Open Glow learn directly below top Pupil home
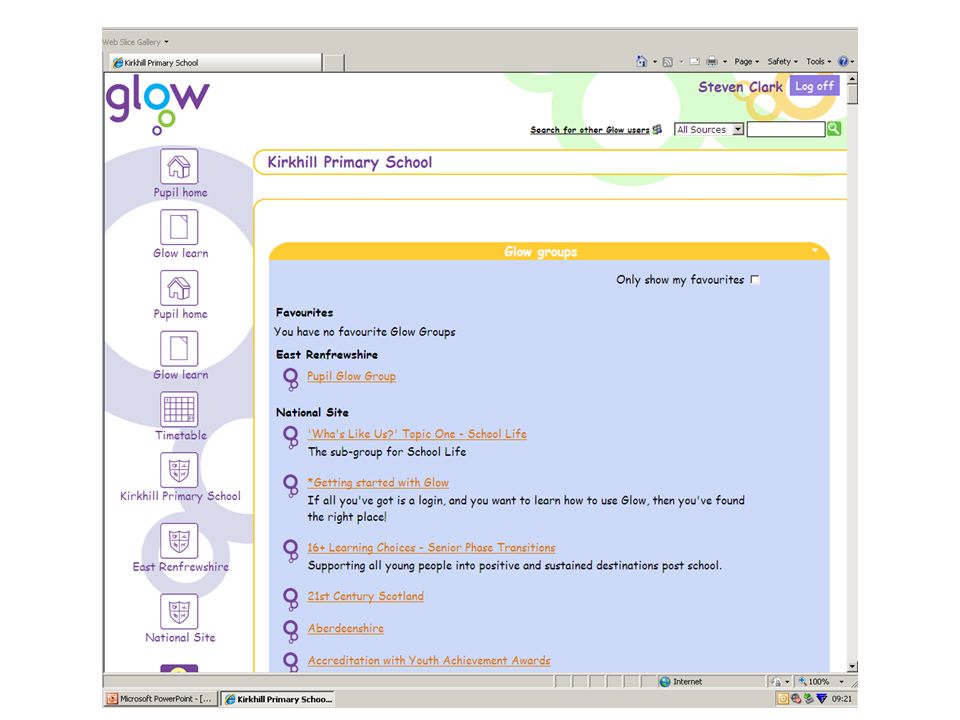This screenshot has width=960, height=720. (179, 227)
